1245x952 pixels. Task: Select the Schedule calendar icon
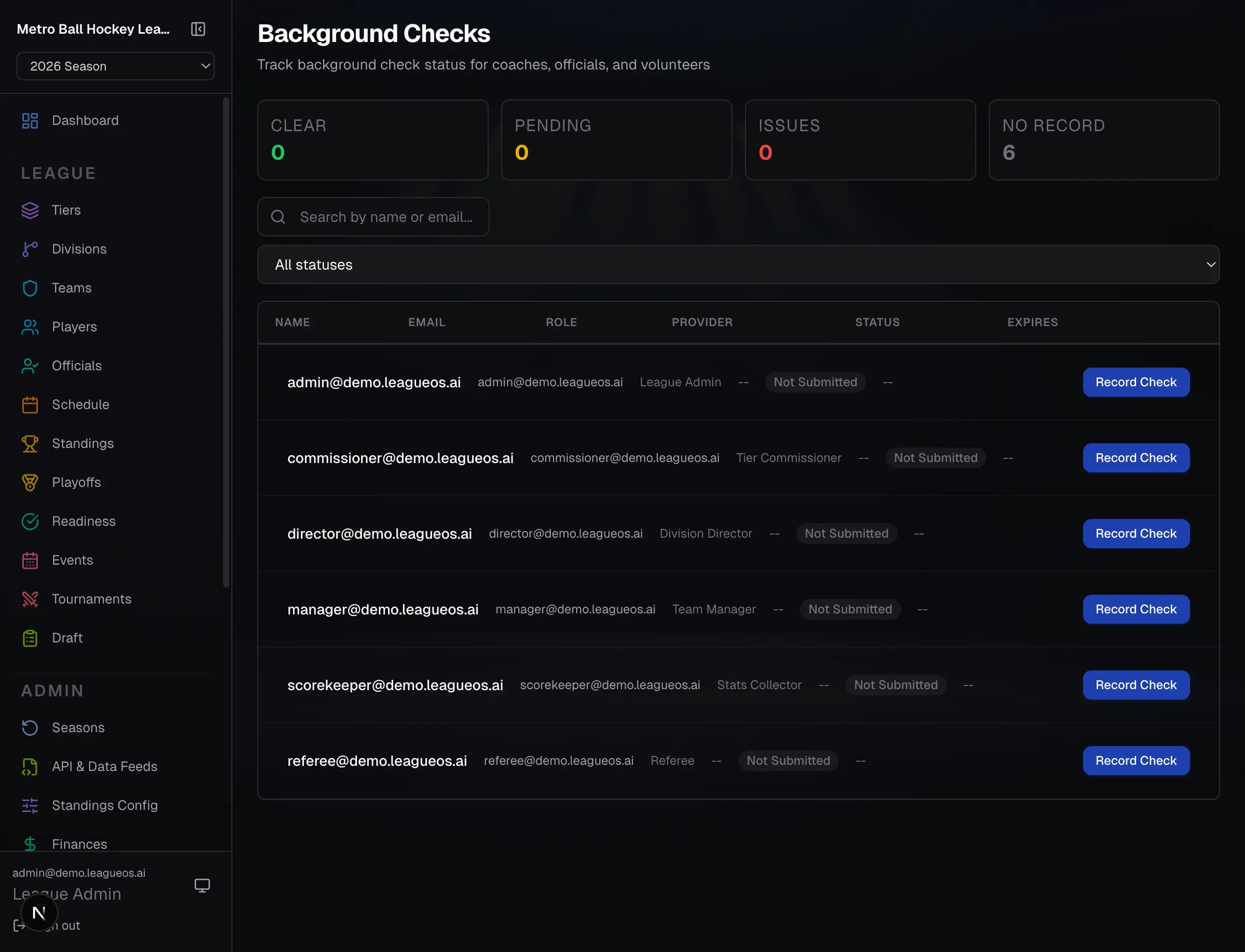click(30, 404)
